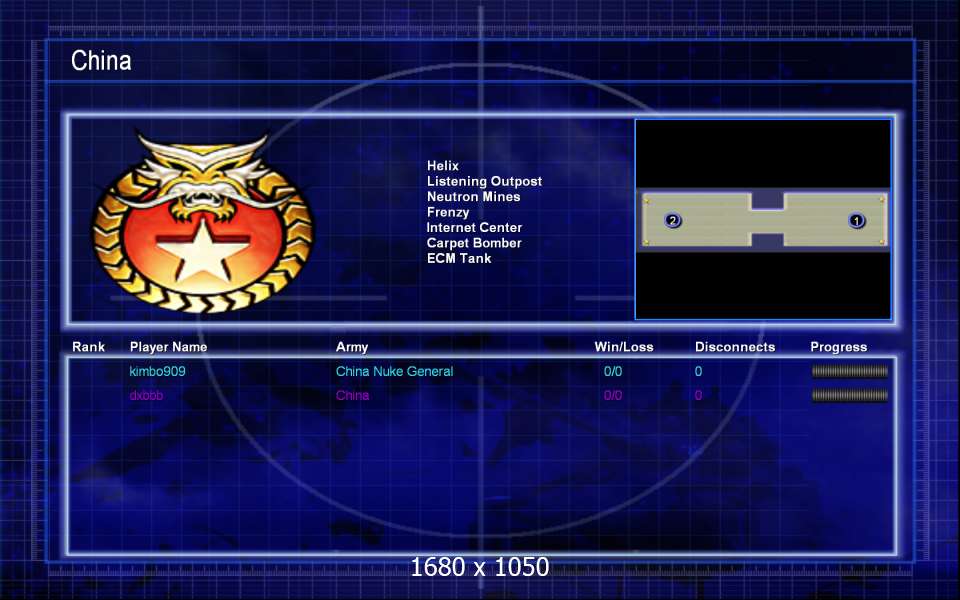Click dxbbb's China army entry
960x600 pixels.
(353, 396)
